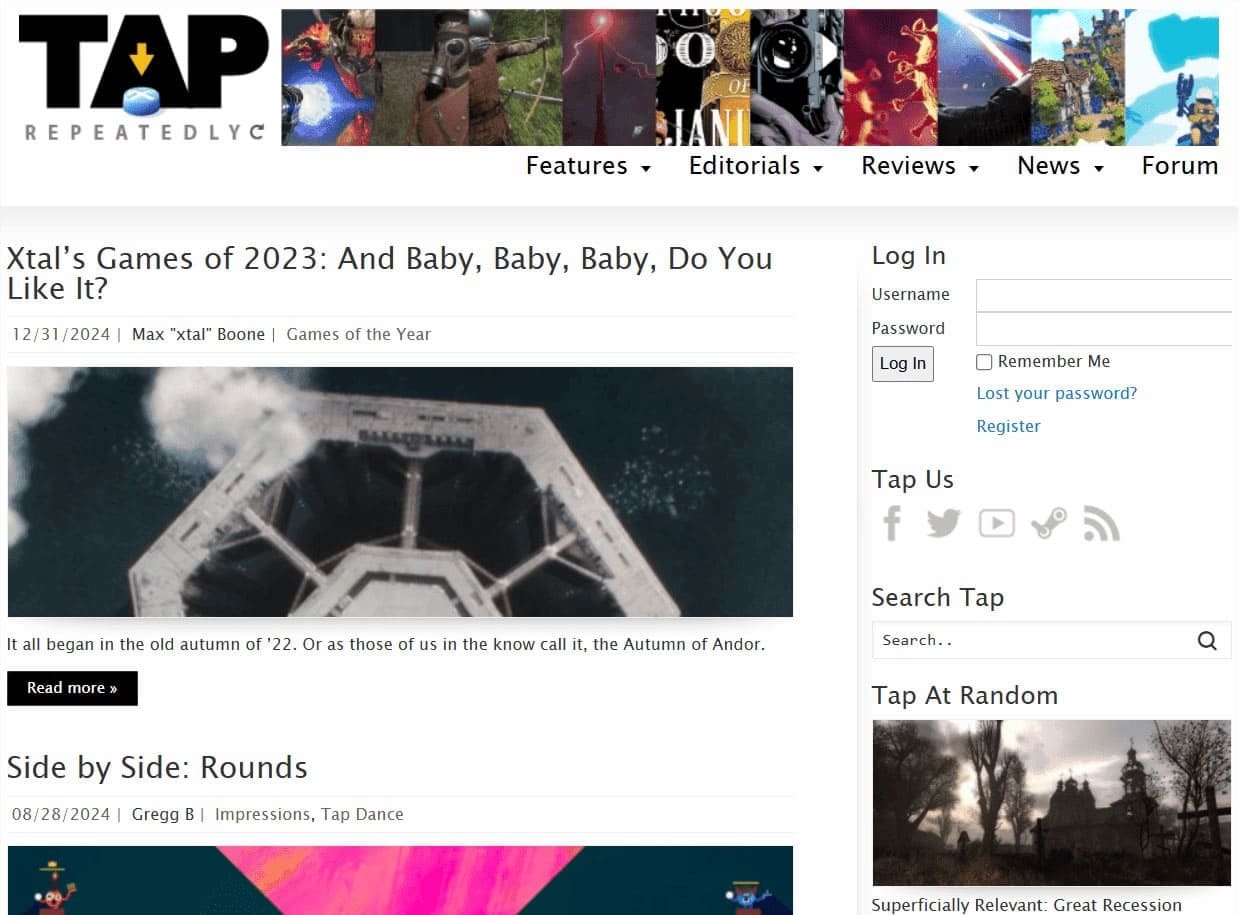
Task: Open the Lost your password link
Action: (1057, 393)
